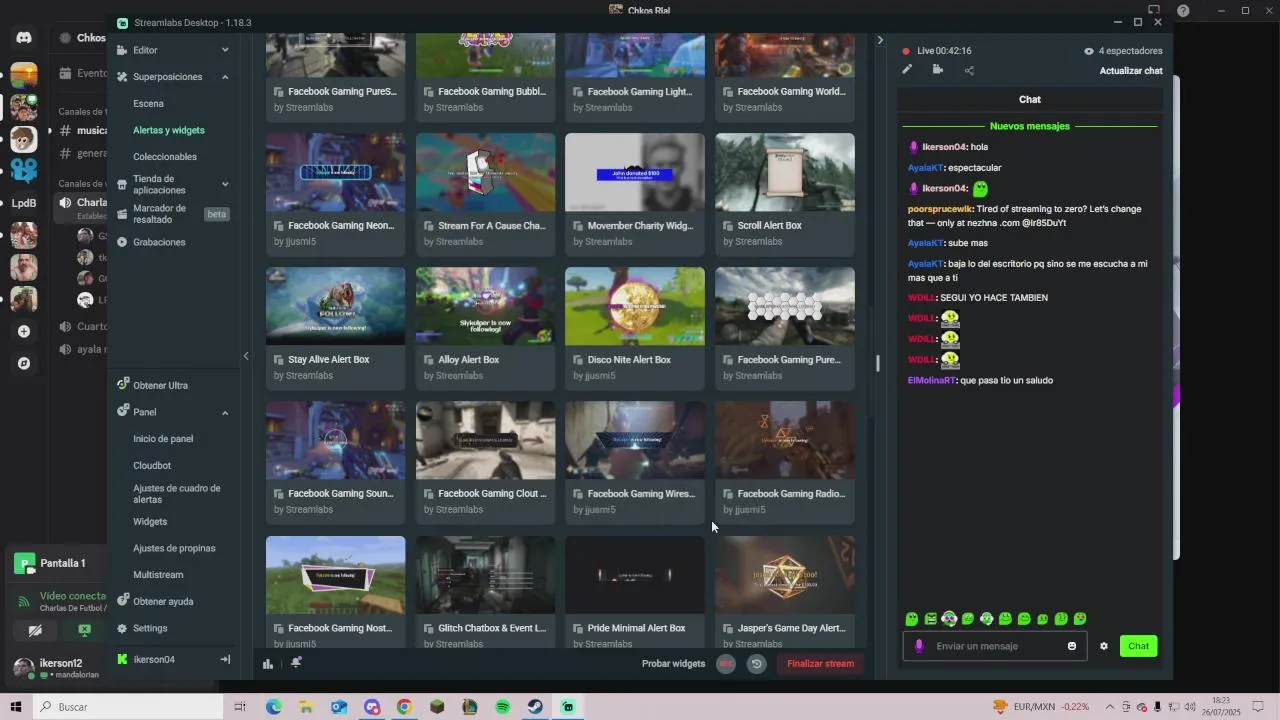Open Spotify from the taskbar
This screenshot has height=720, width=1280.
503,707
